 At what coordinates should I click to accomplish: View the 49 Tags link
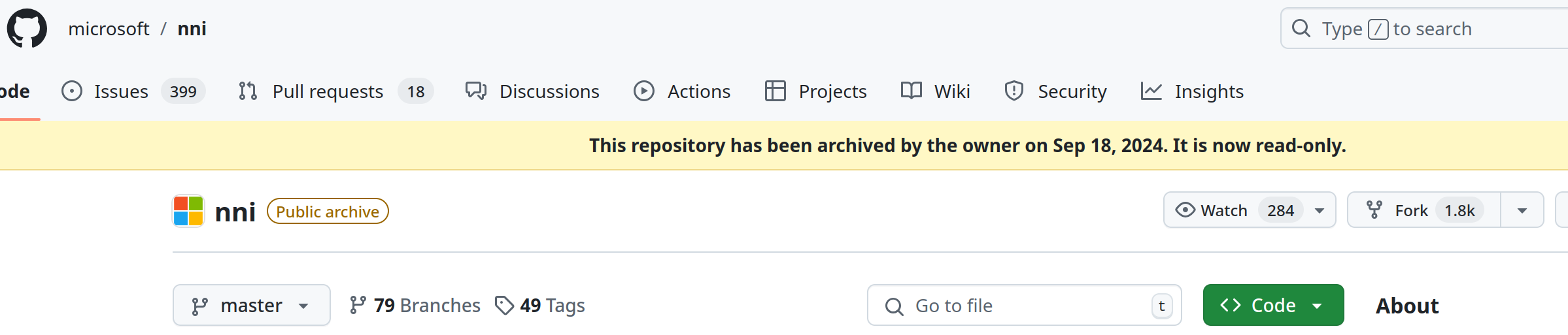point(552,306)
